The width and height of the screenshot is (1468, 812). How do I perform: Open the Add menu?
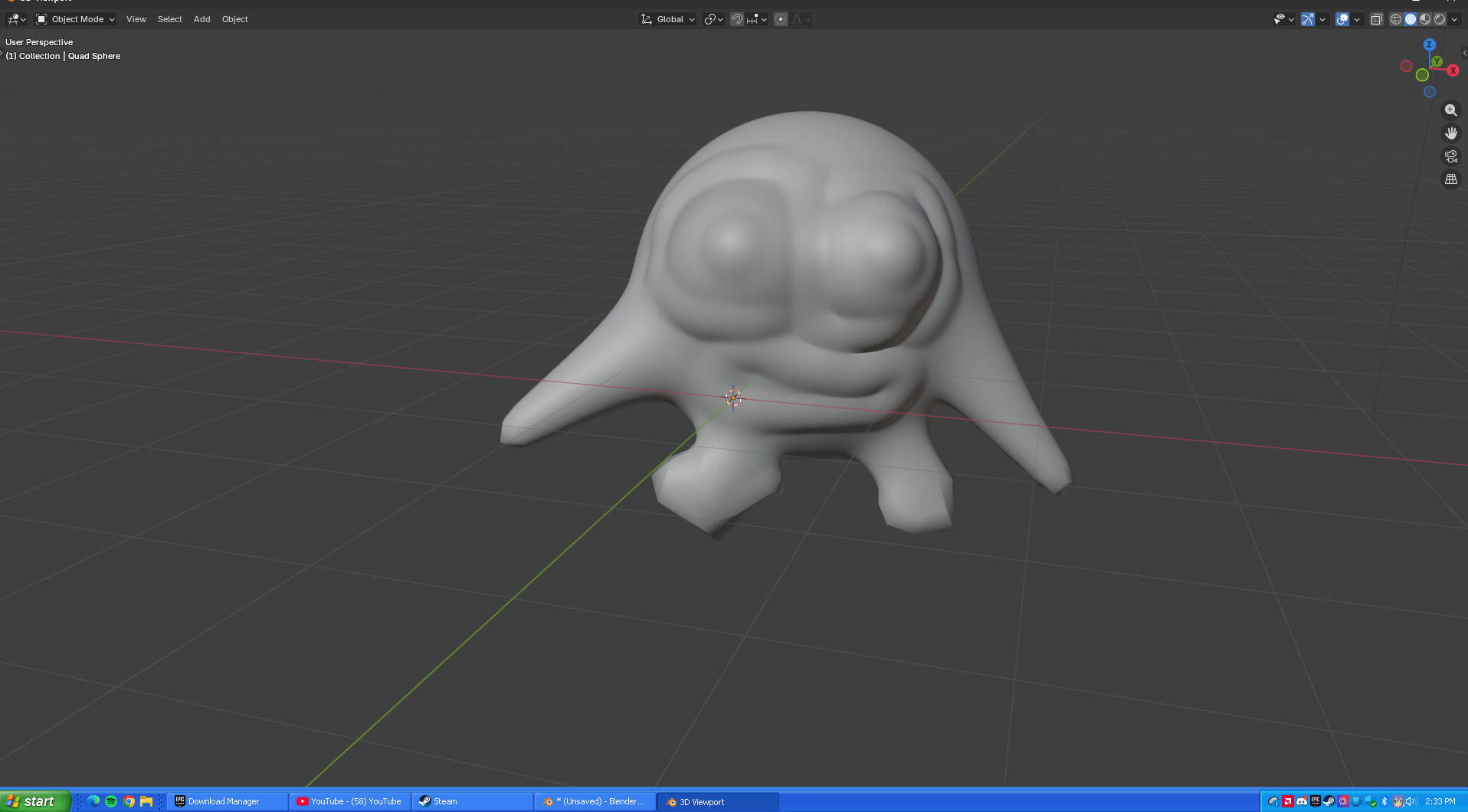pyautogui.click(x=202, y=19)
